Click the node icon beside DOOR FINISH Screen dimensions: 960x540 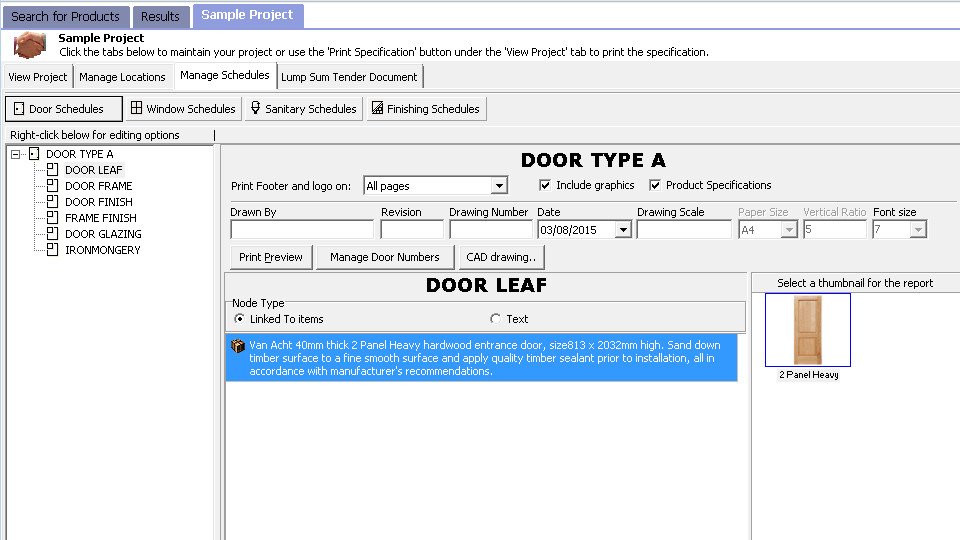[x=53, y=201]
